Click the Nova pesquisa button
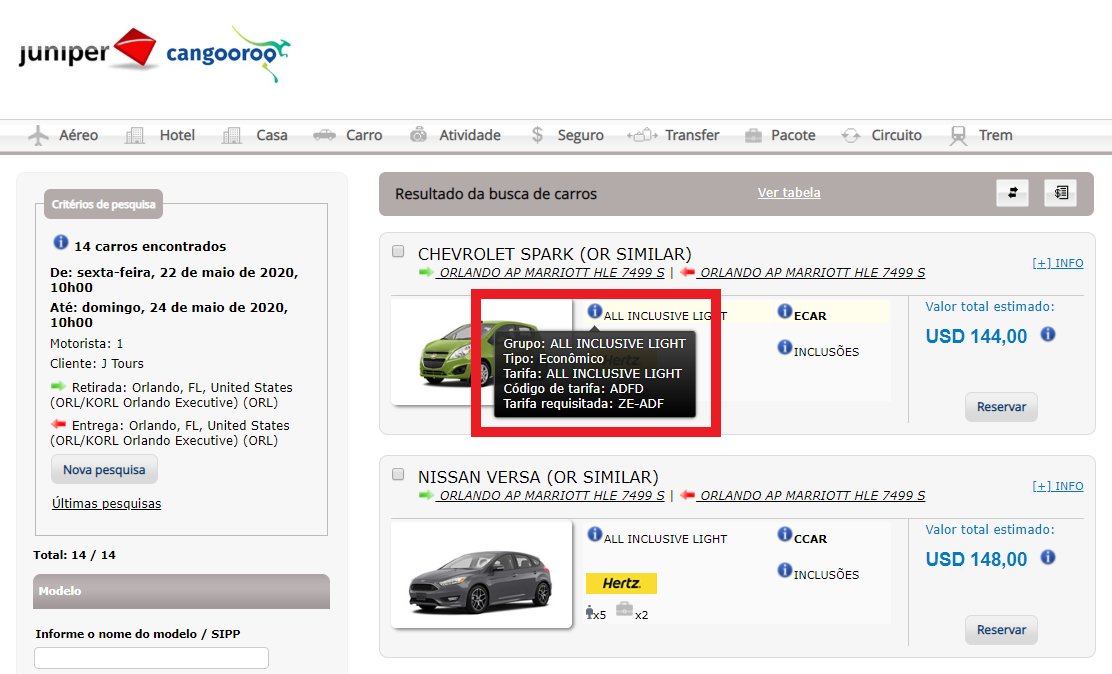Image resolution: width=1112 pixels, height=674 pixels. (x=104, y=470)
